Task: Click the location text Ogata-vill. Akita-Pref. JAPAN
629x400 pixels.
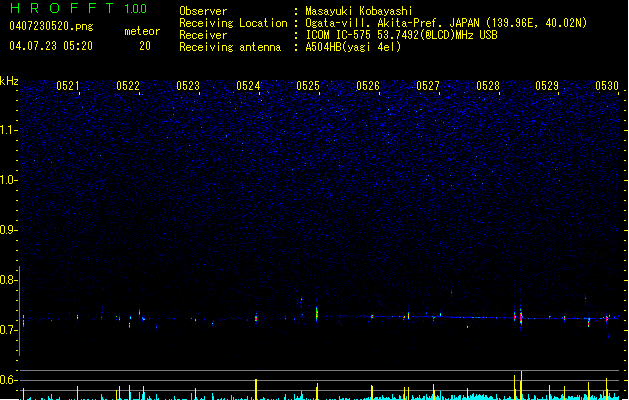Action: click(392, 23)
